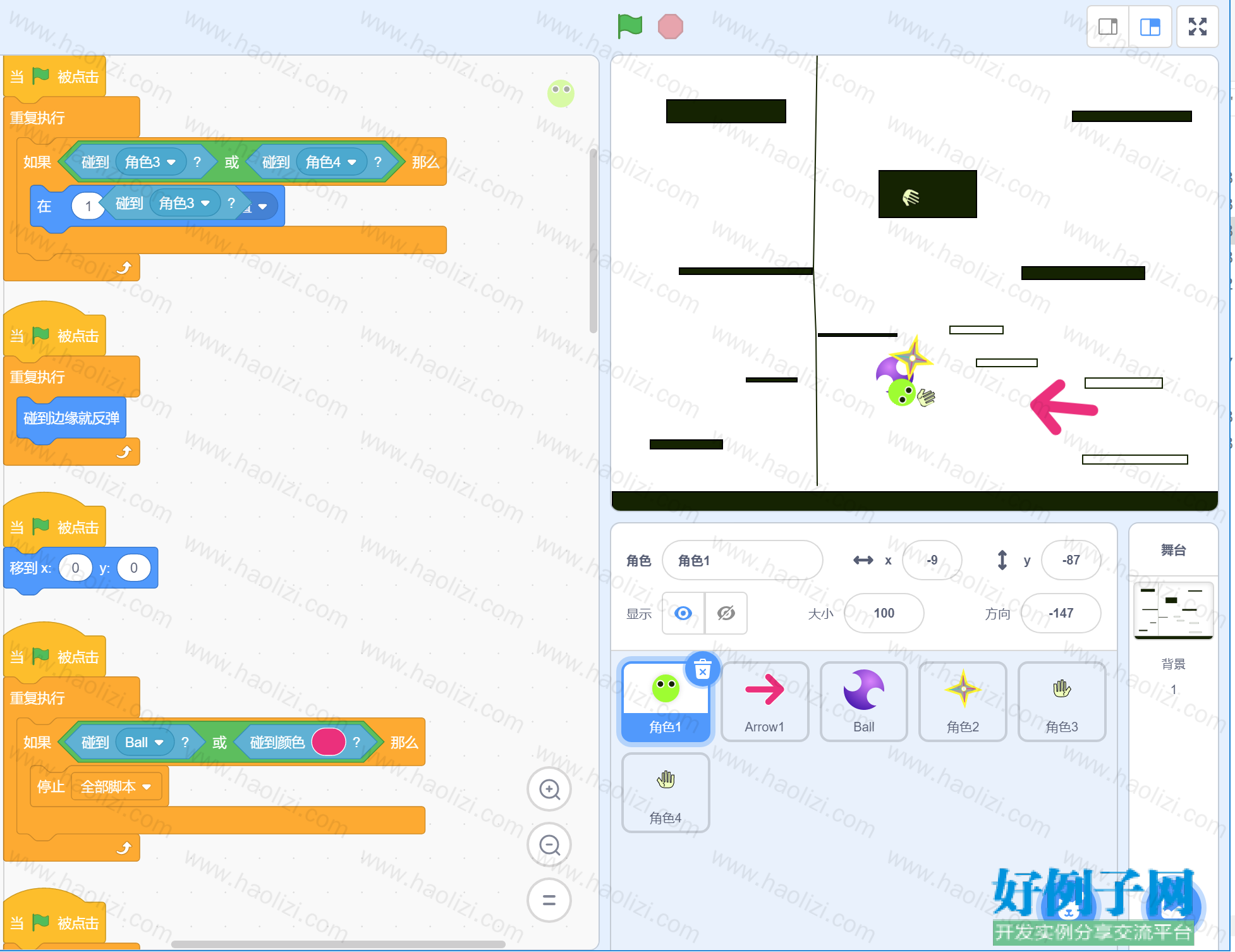Switch to large stage layout

(1150, 27)
